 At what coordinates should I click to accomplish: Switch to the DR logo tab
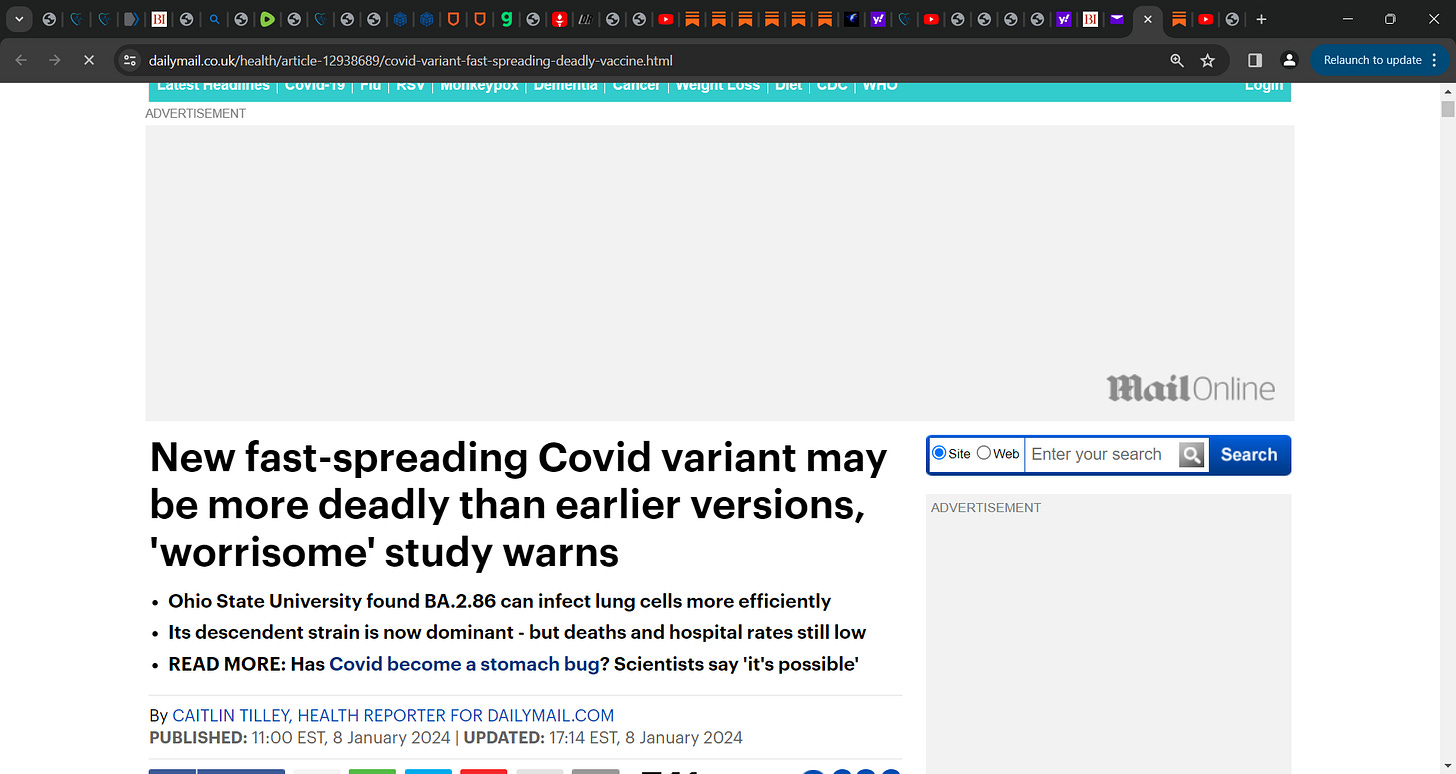coord(586,19)
